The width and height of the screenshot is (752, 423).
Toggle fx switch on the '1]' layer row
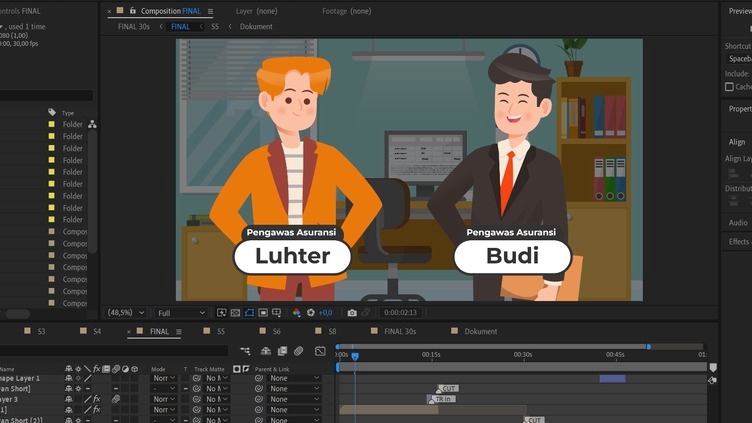(x=96, y=410)
